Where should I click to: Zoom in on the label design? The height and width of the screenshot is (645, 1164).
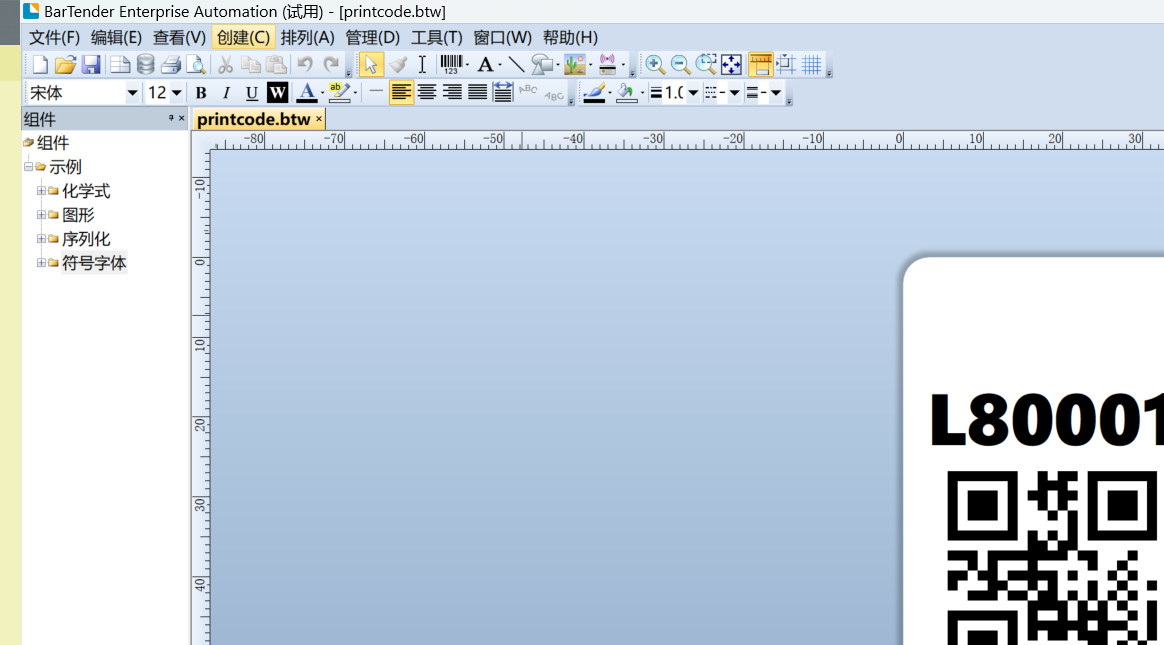coord(656,64)
